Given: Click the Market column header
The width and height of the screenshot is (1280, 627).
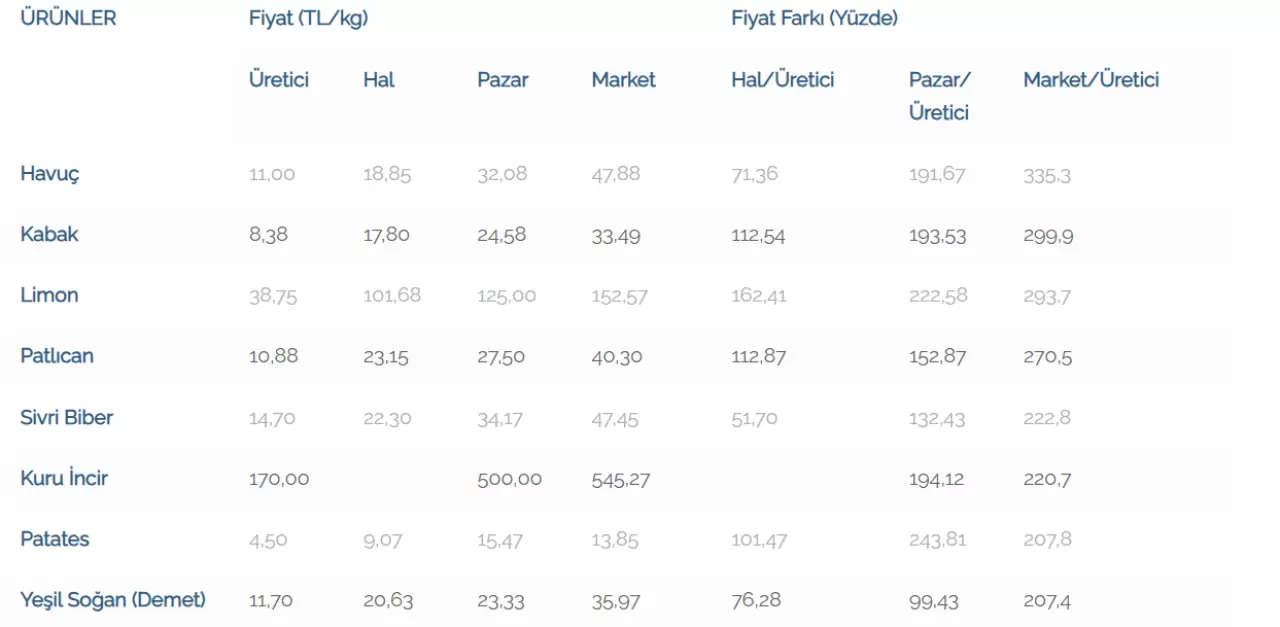Looking at the screenshot, I should click(x=624, y=80).
